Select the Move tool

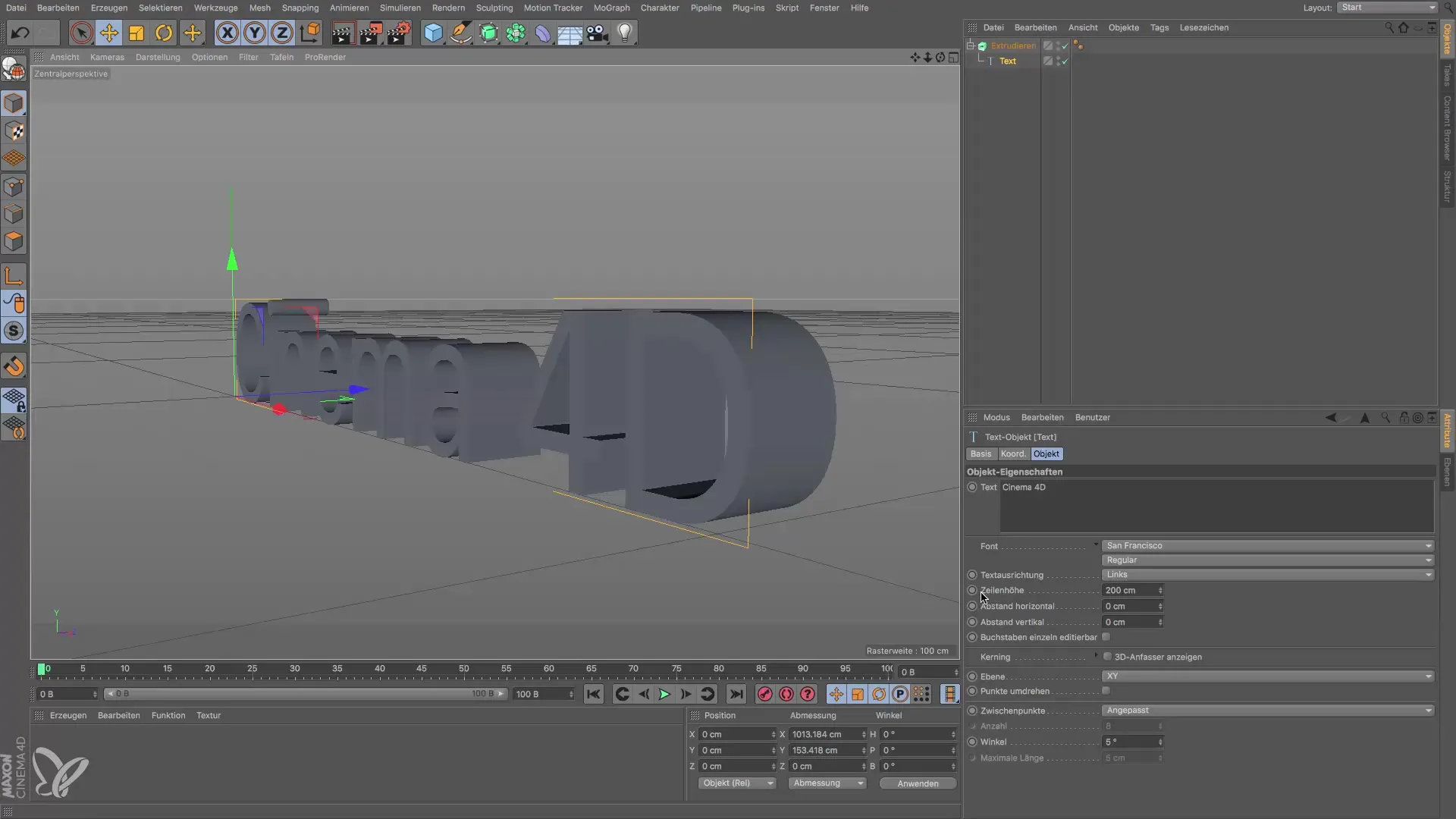(x=108, y=33)
